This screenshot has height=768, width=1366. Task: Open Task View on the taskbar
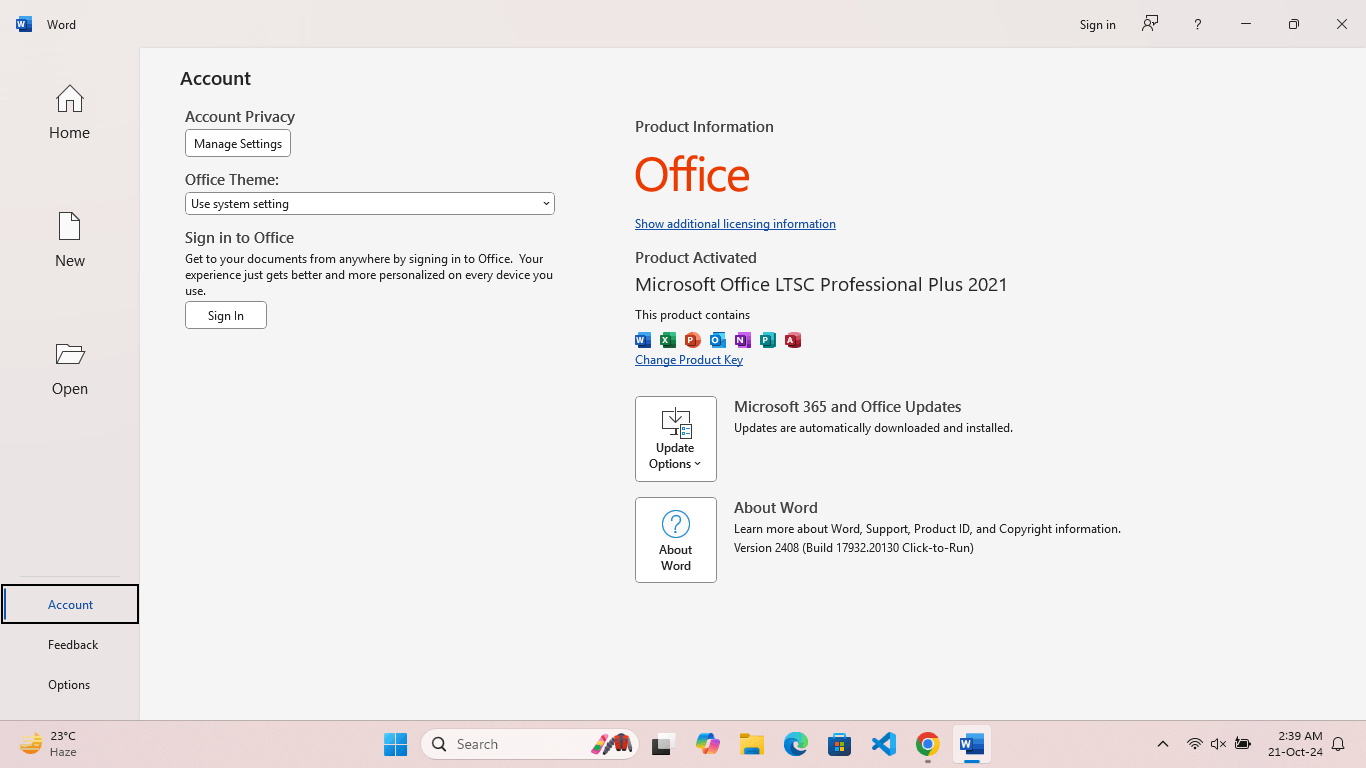[x=663, y=744]
